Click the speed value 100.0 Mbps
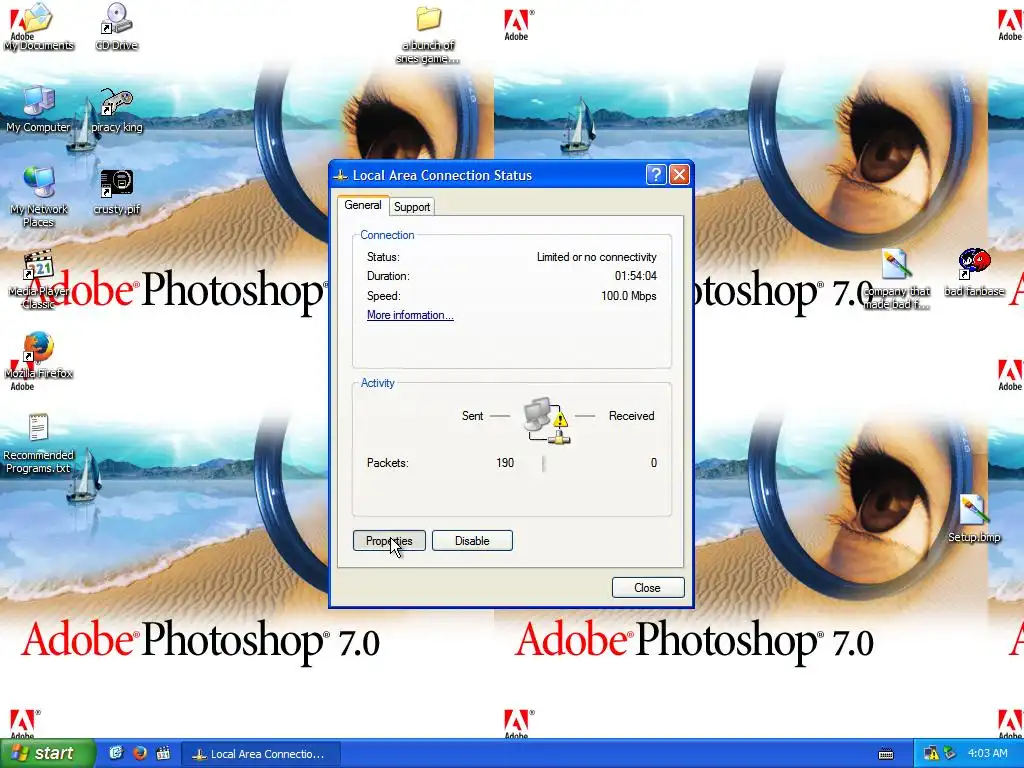 (x=628, y=296)
